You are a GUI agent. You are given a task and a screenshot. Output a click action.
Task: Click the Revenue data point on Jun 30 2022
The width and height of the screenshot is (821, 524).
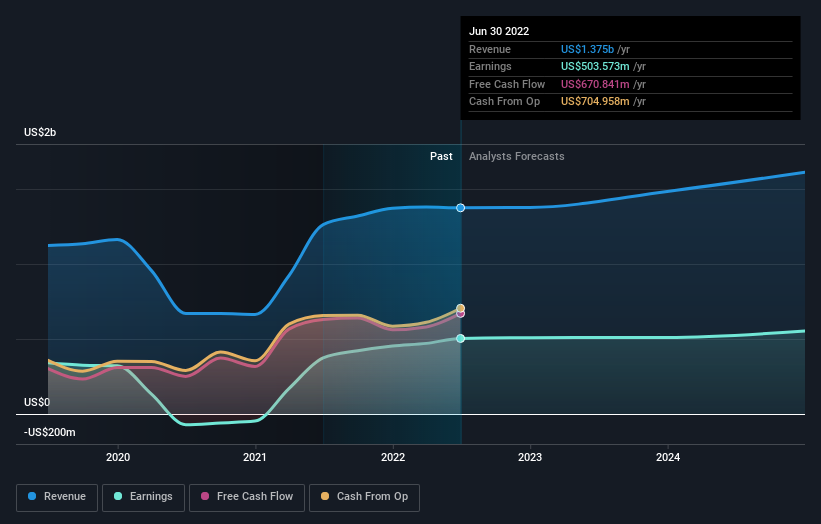460,208
